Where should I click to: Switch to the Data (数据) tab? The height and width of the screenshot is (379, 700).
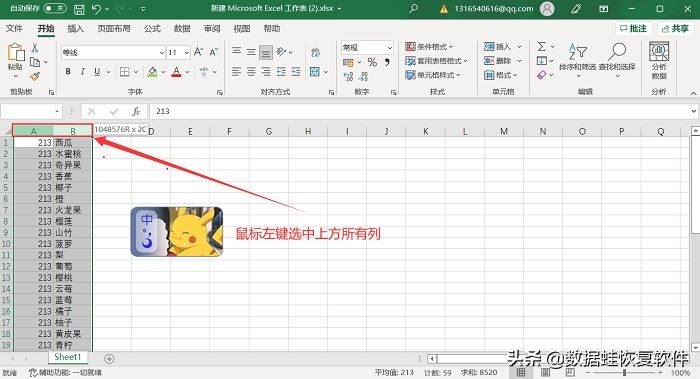click(182, 29)
